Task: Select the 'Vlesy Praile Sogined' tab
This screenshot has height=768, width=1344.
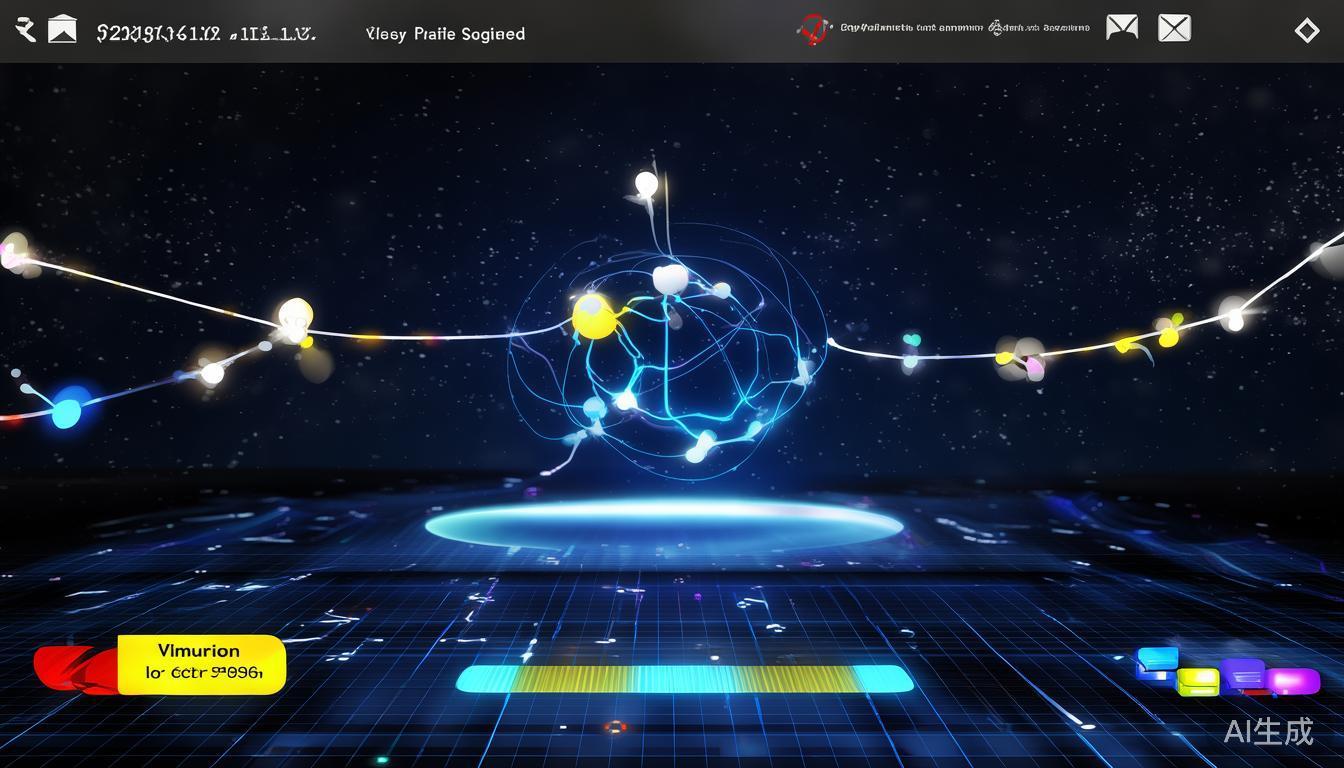Action: (x=445, y=34)
